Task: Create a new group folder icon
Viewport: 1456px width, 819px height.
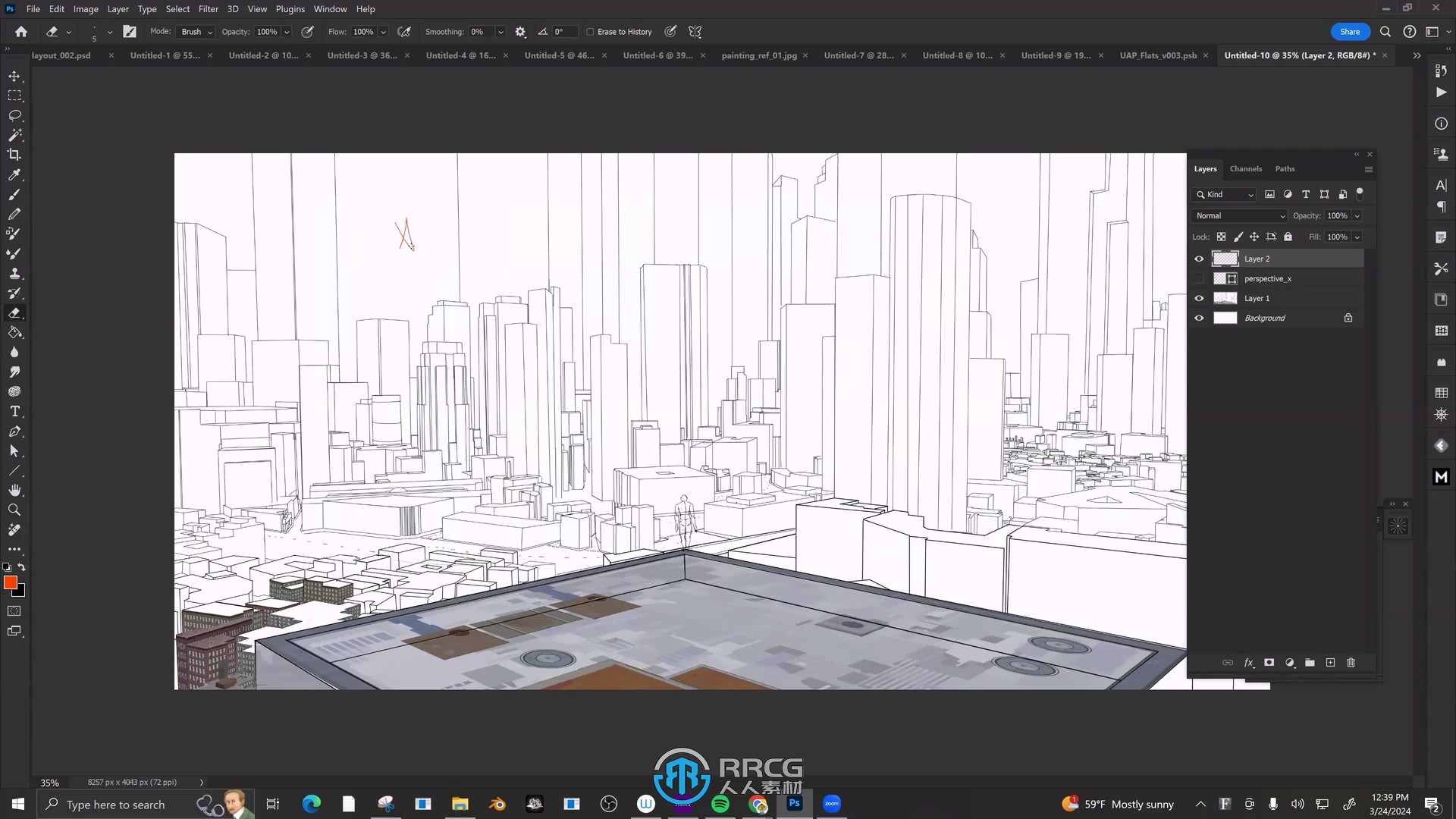Action: (x=1310, y=663)
